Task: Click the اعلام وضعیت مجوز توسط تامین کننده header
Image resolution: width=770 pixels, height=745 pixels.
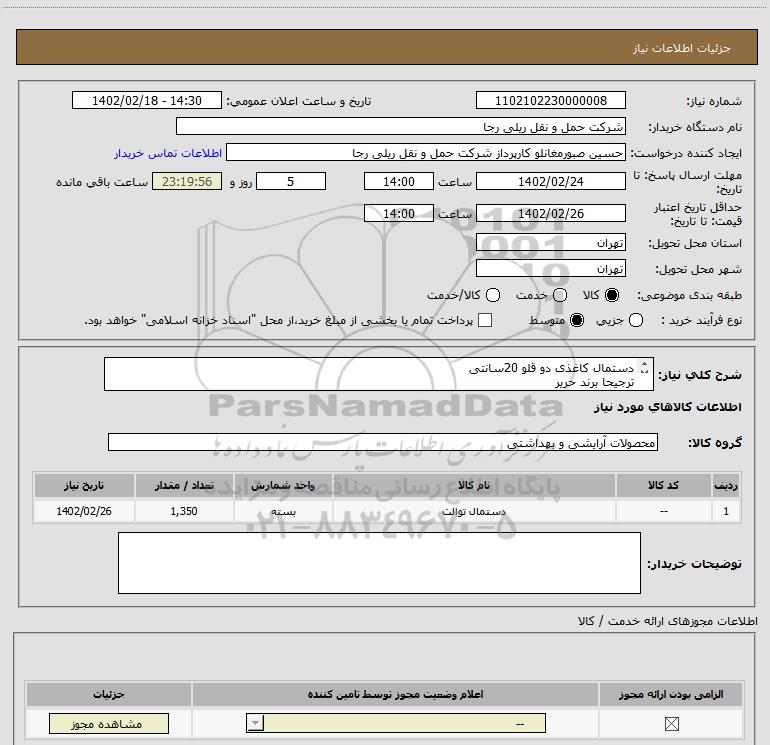Action: pos(395,694)
